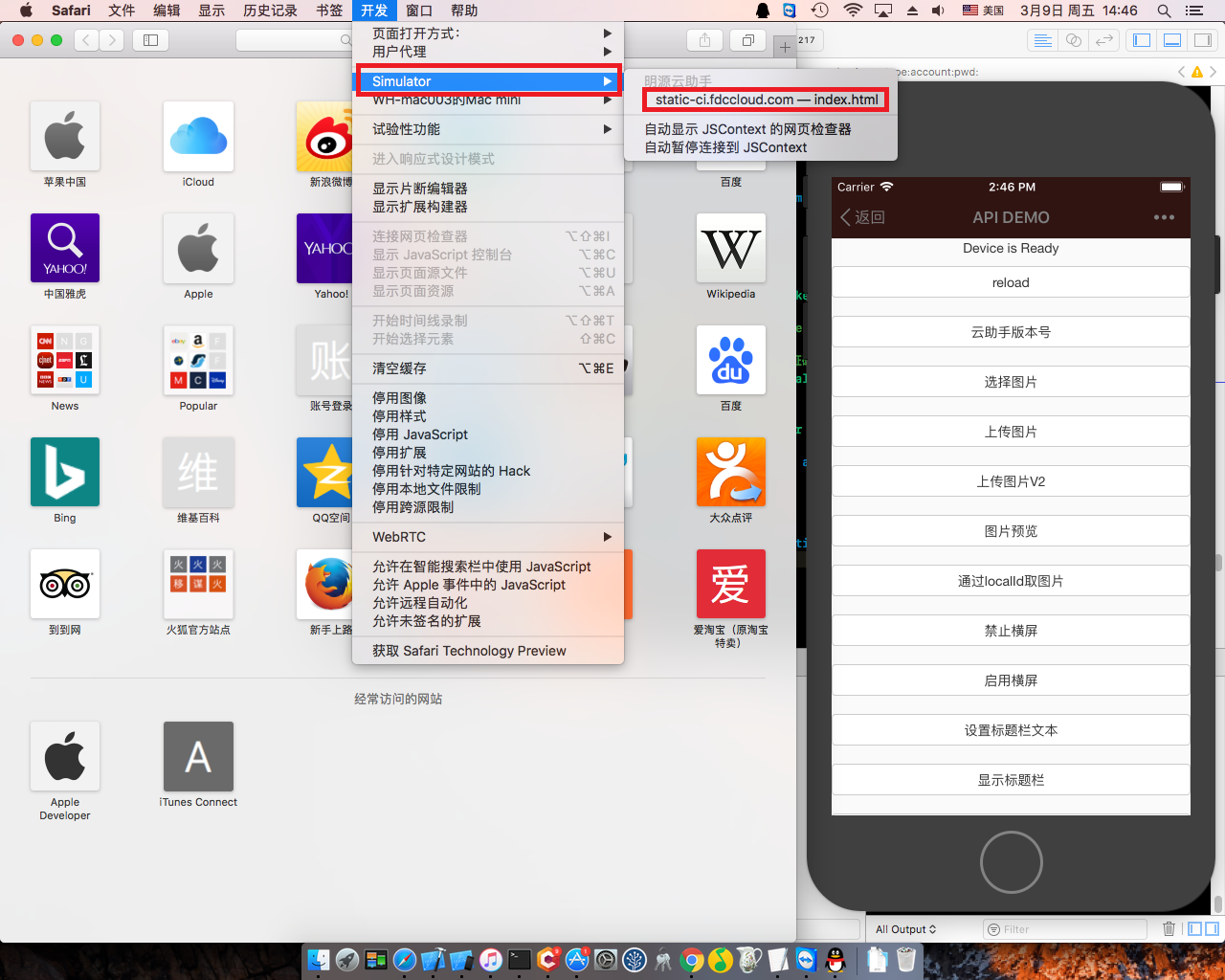Open Spotlight search in menu bar
The width and height of the screenshot is (1225, 980).
(1164, 11)
